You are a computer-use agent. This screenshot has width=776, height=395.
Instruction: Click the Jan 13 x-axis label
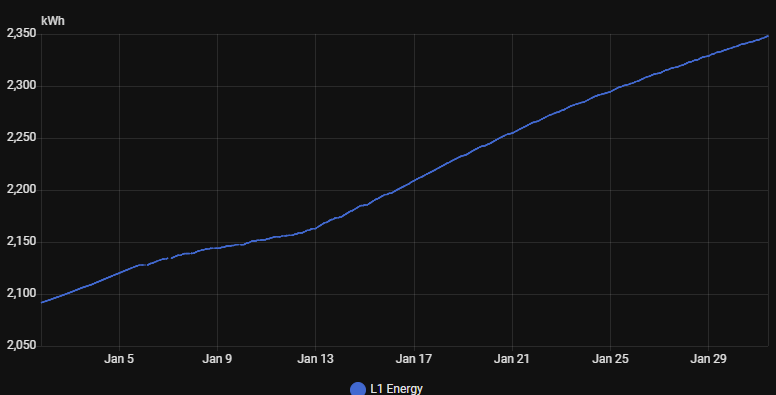pos(315,359)
